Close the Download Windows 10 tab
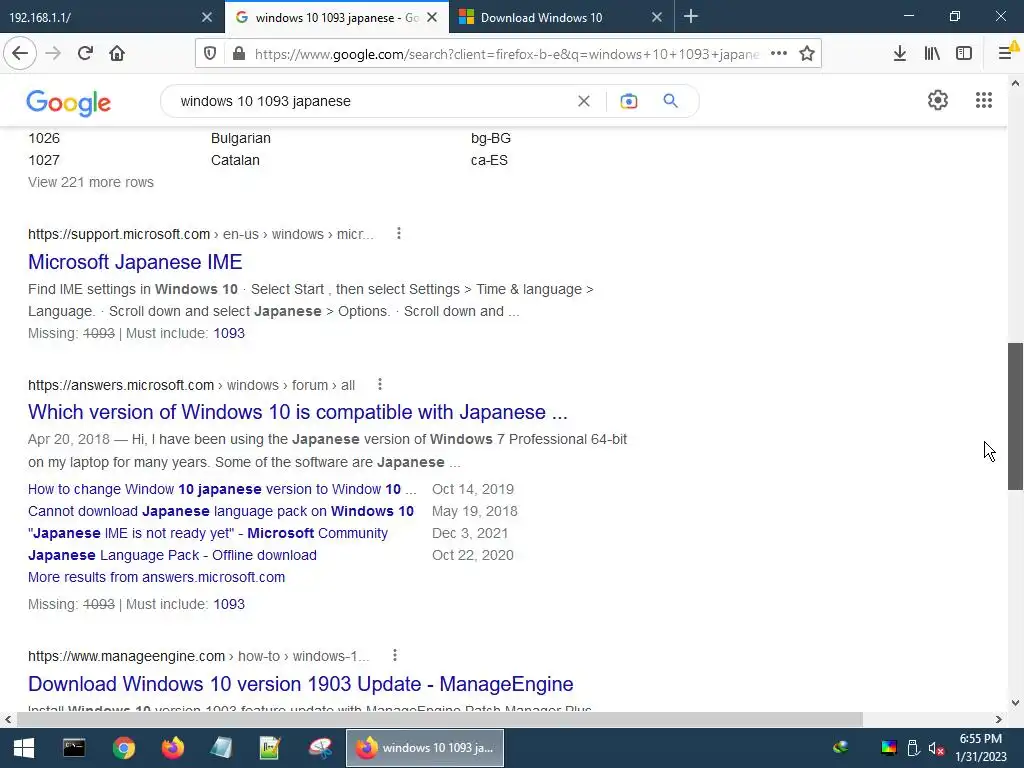This screenshot has width=1024, height=768. point(657,18)
